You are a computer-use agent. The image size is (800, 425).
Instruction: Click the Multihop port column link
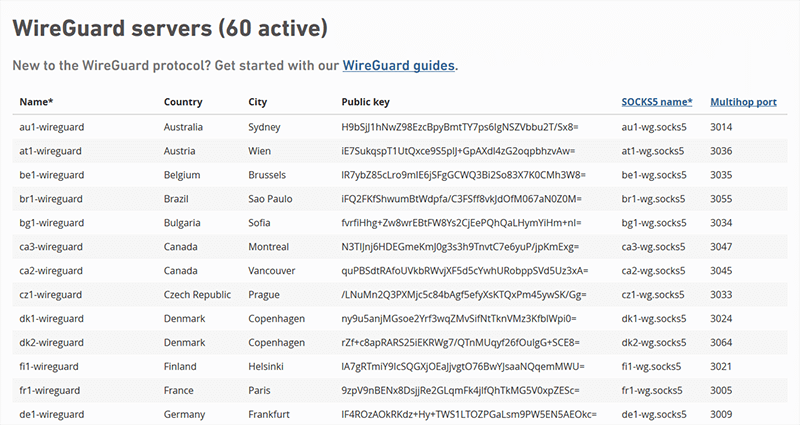tap(743, 102)
